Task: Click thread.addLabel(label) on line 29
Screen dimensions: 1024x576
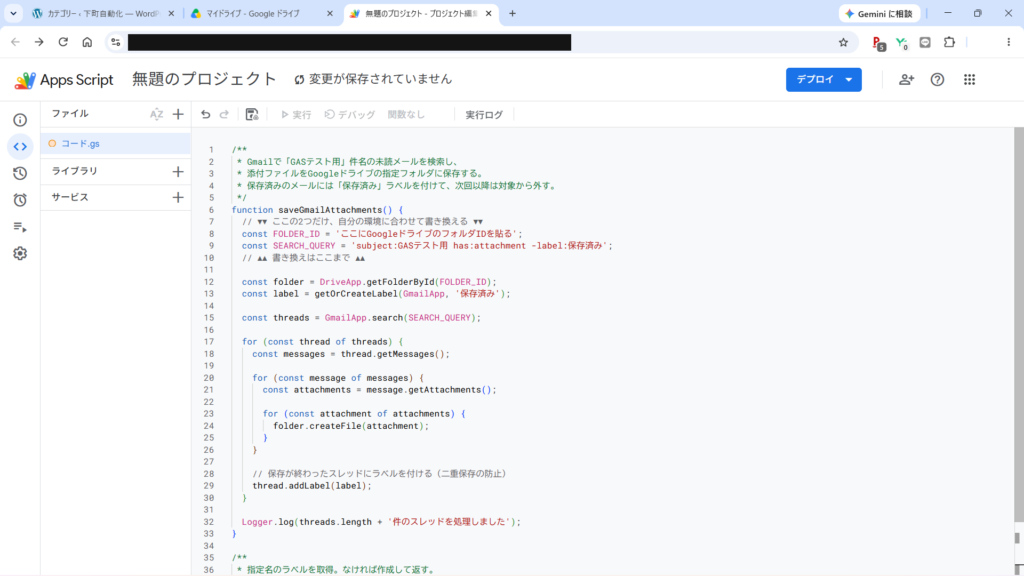Action: 312,486
